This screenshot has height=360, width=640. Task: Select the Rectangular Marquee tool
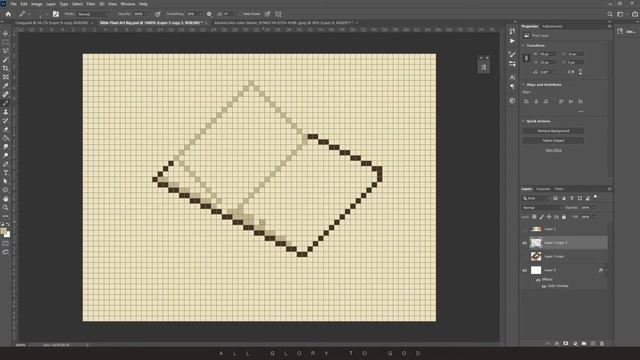click(x=6, y=42)
